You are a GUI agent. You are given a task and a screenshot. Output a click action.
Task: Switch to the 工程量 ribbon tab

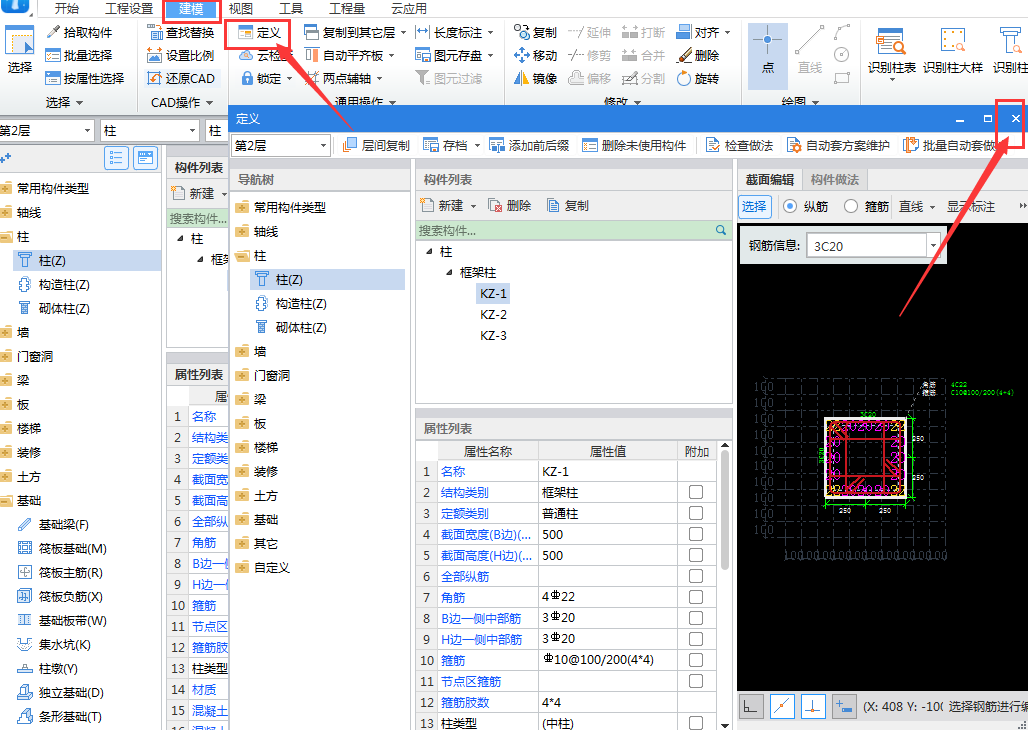pos(346,9)
